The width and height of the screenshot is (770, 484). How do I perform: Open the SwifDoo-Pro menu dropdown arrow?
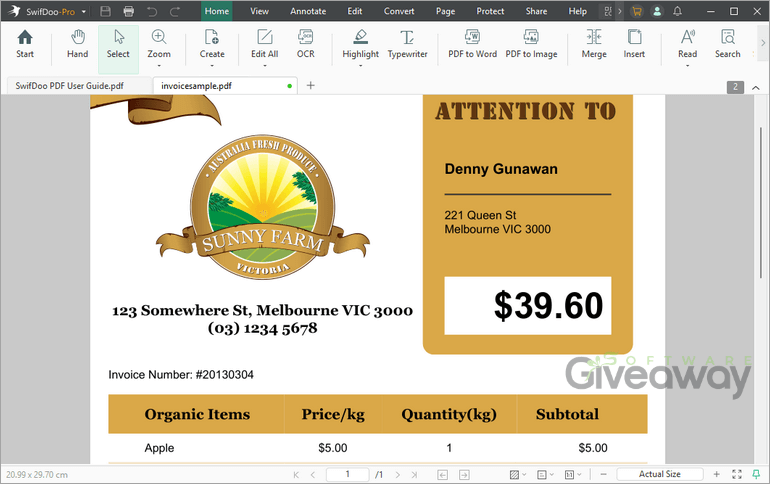[83, 12]
